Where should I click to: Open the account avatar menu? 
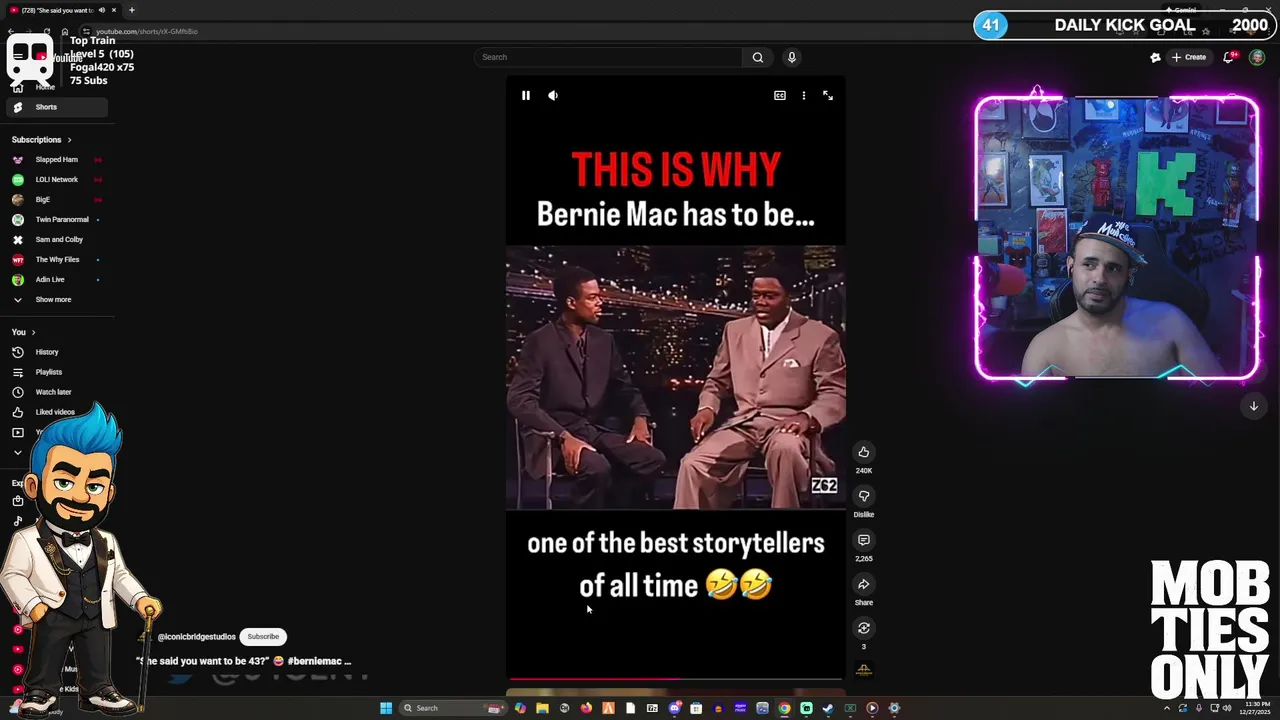point(1257,57)
